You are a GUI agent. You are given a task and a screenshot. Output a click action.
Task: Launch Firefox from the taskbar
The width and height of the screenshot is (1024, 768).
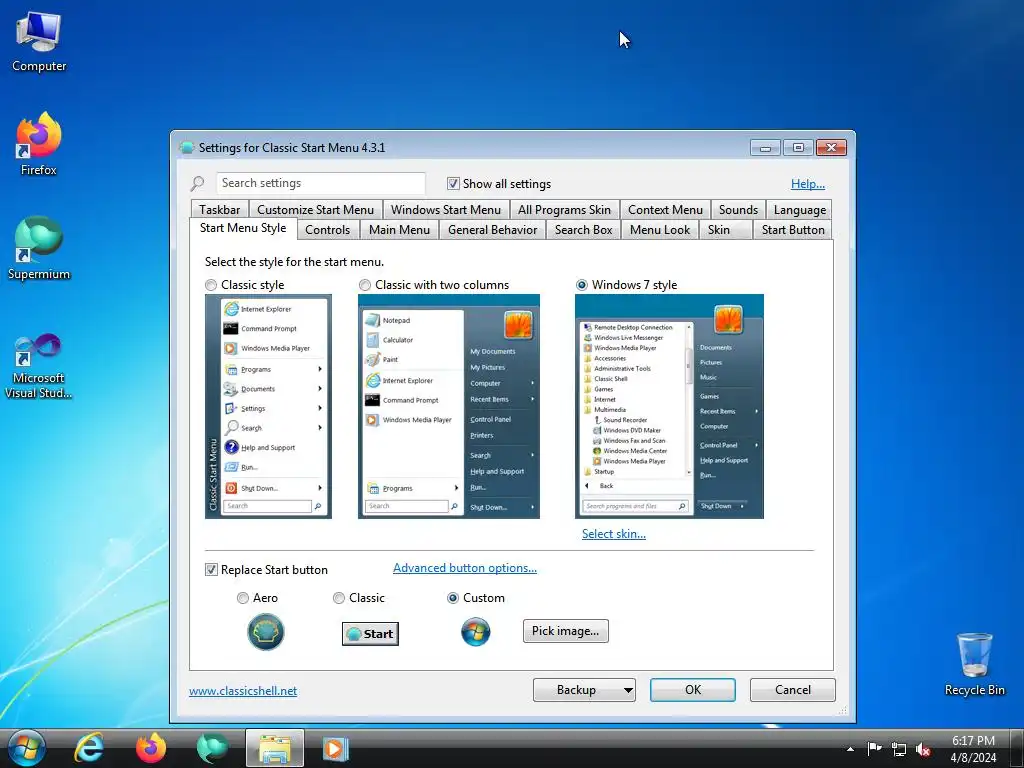coord(151,748)
